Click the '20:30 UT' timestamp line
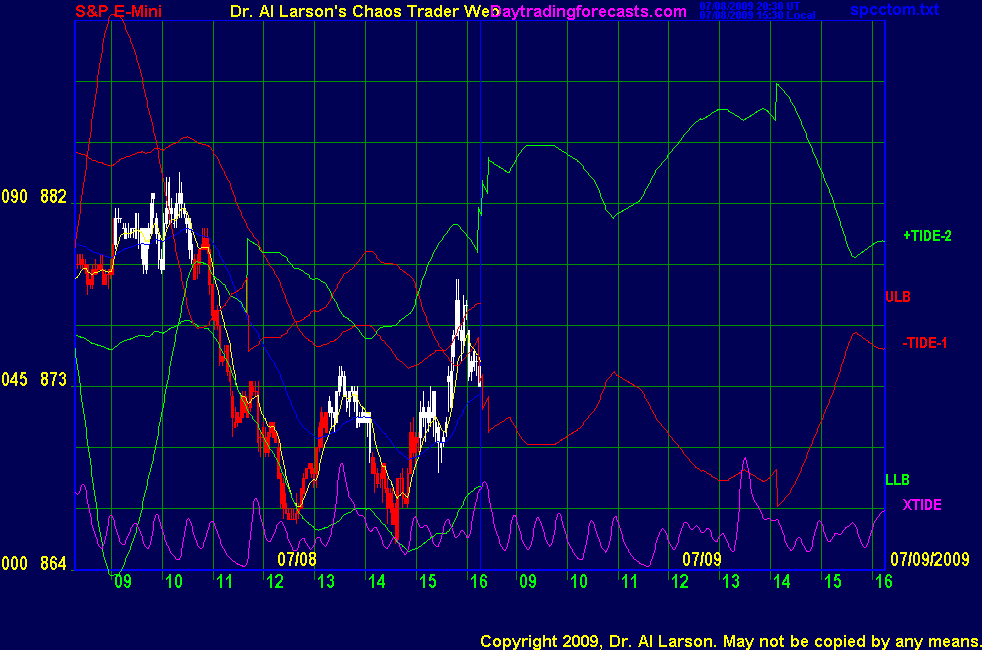This screenshot has height=650, width=982. tap(750, 6)
